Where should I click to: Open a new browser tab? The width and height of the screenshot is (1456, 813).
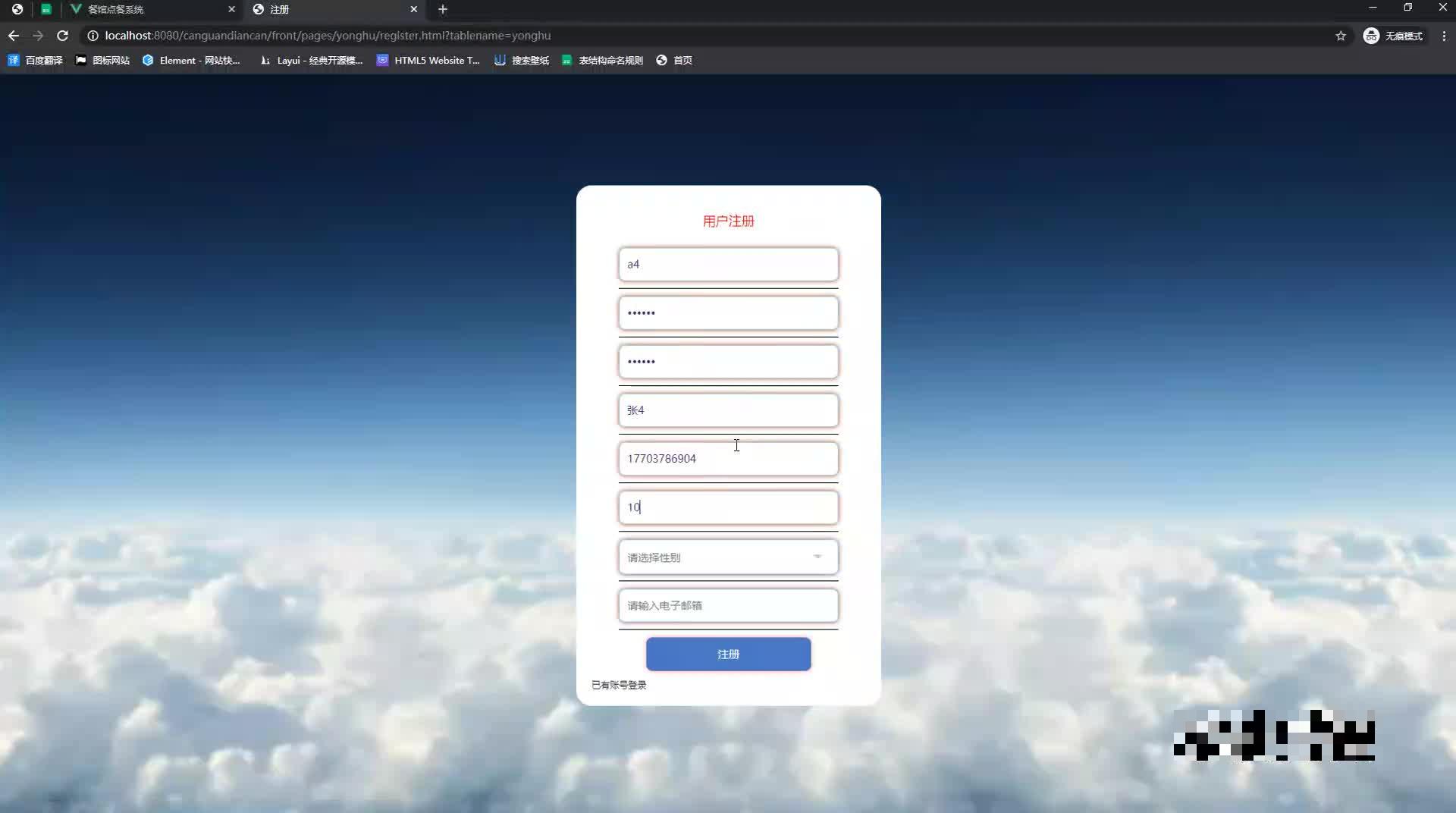pos(443,9)
